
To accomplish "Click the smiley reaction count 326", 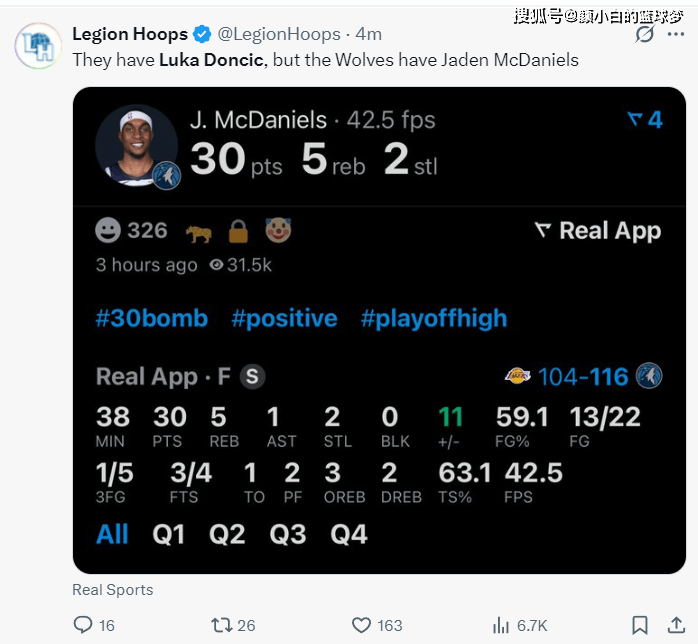I will coord(131,231).
